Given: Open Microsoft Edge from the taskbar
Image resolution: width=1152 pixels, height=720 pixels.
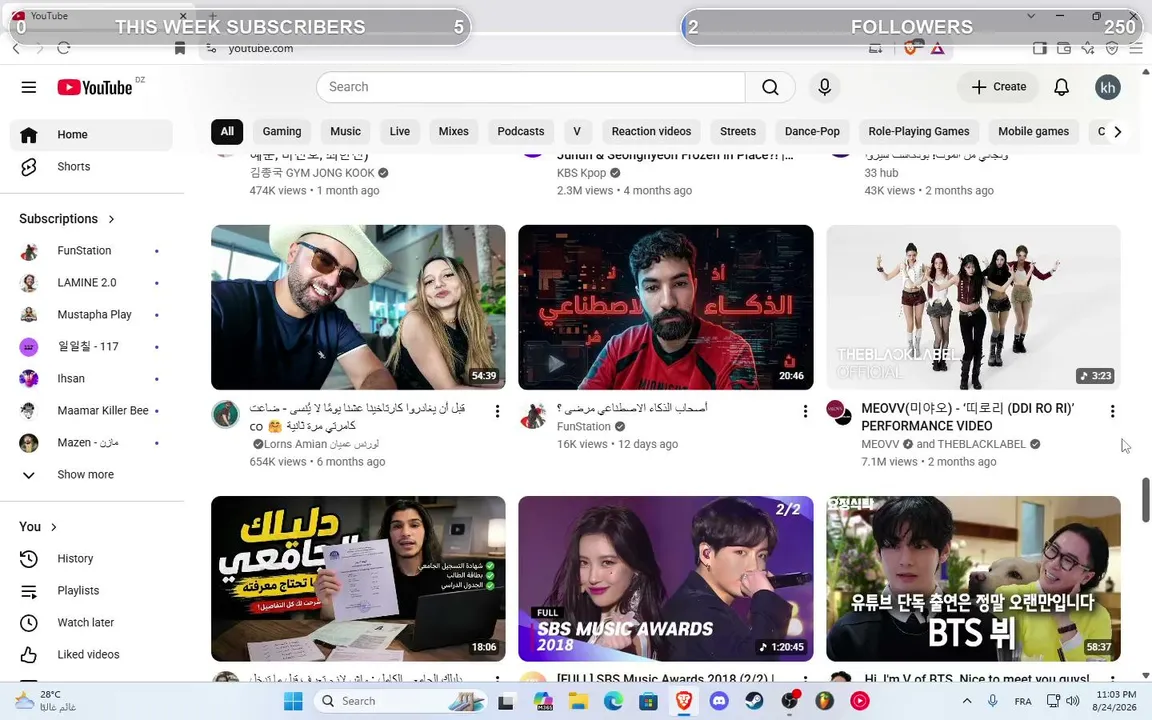Looking at the screenshot, I should [x=613, y=701].
